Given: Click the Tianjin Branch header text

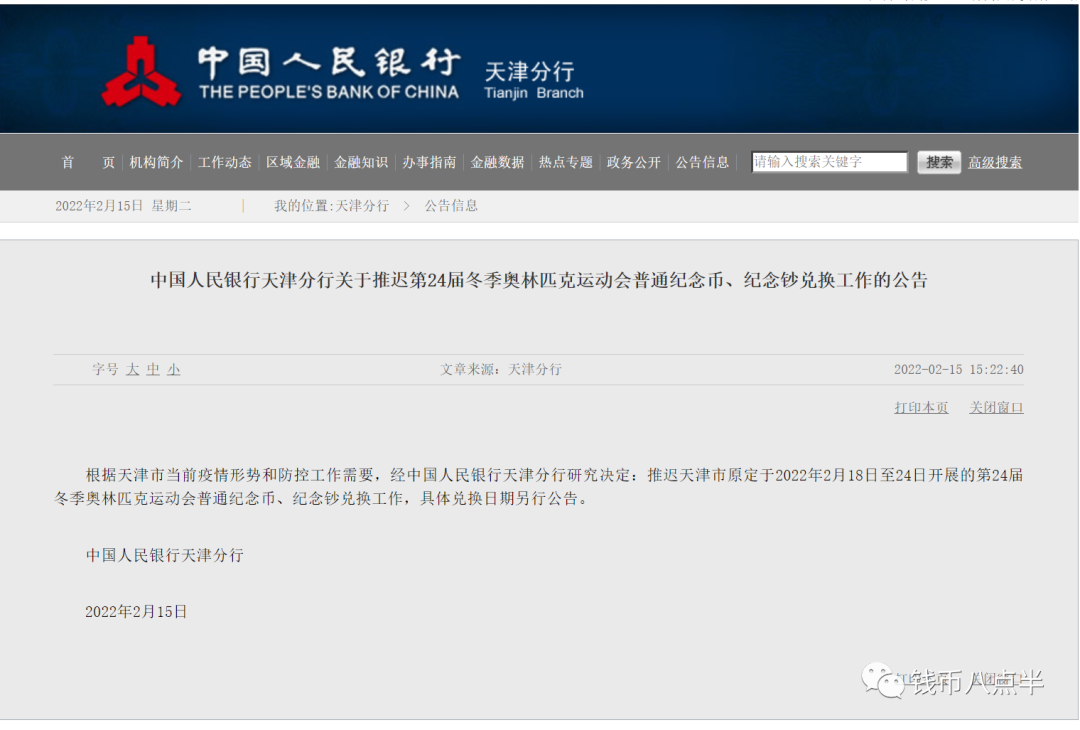Looking at the screenshot, I should (x=533, y=93).
